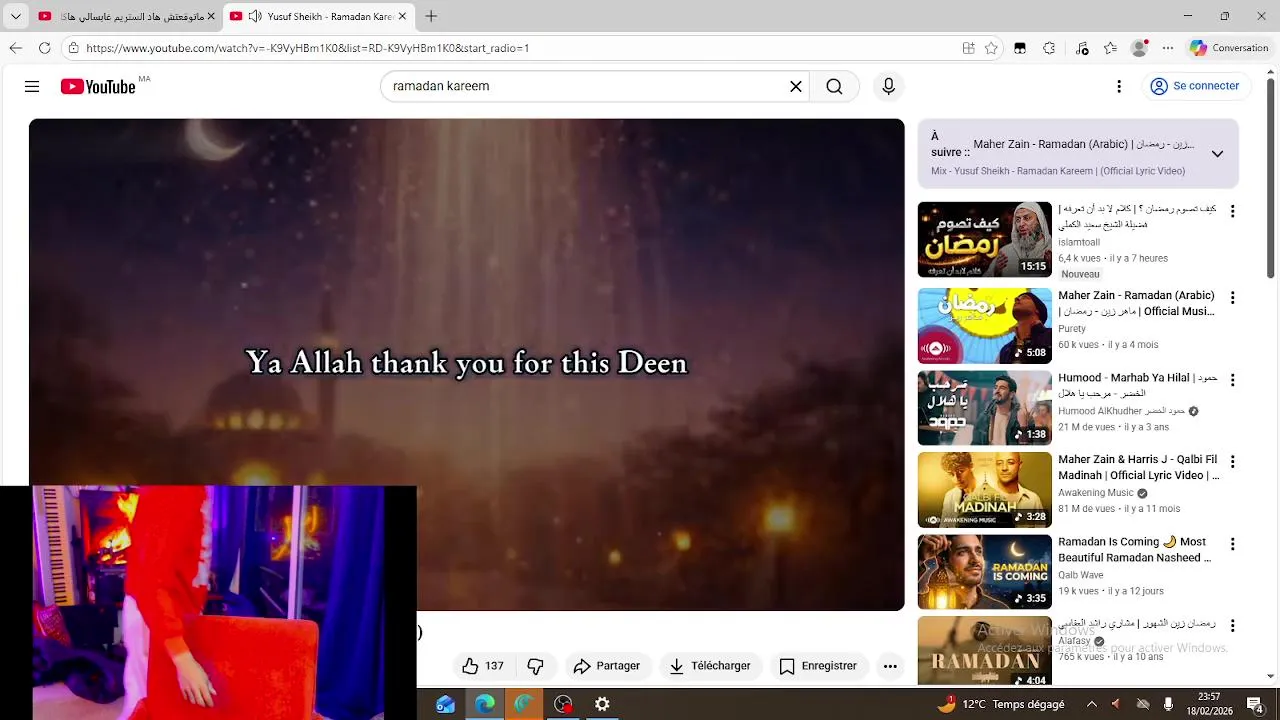This screenshot has height=720, width=1280.
Task: Add this page to favorites star
Action: tap(991, 48)
